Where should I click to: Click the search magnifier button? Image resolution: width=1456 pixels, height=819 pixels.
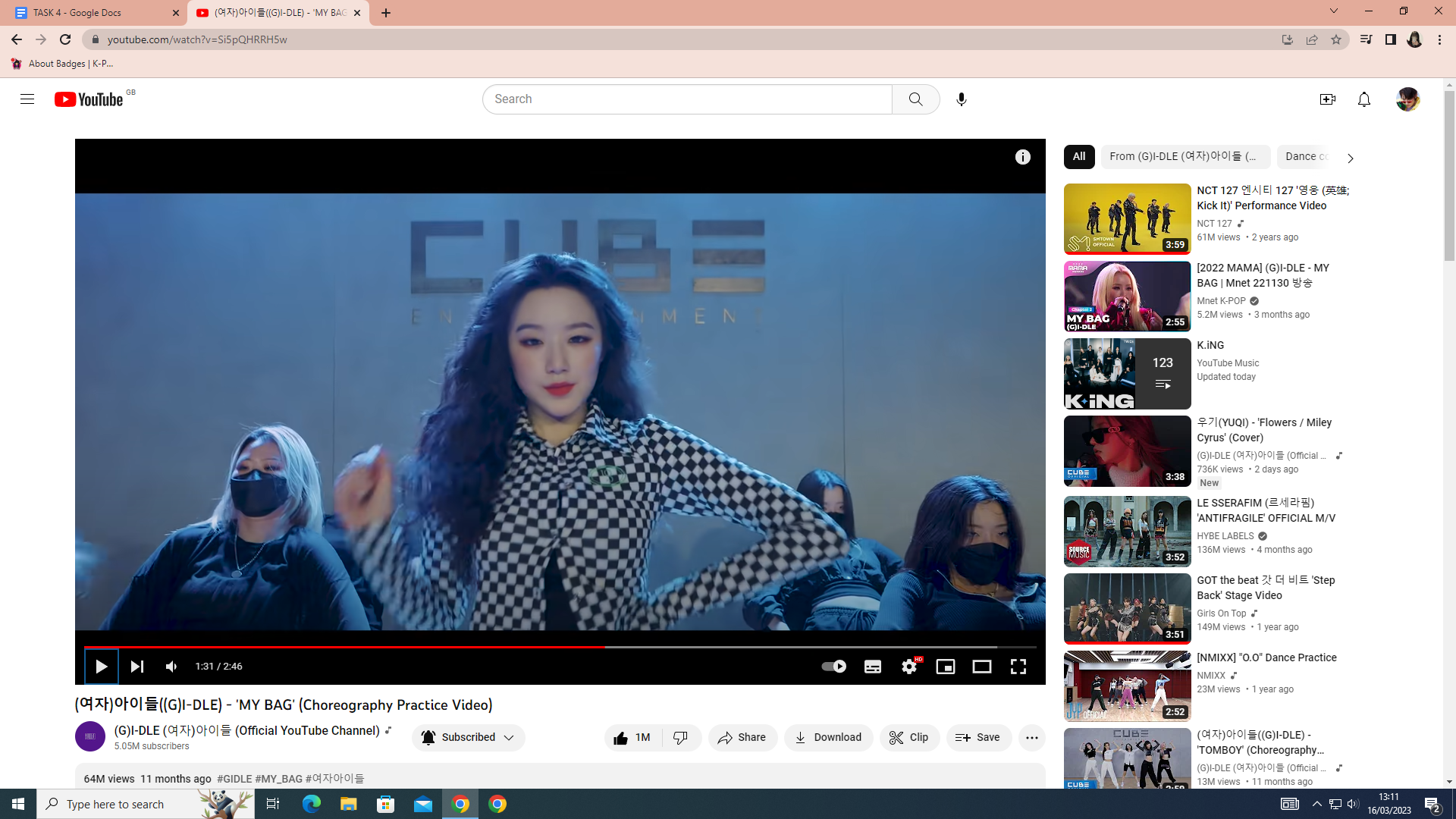[915, 99]
